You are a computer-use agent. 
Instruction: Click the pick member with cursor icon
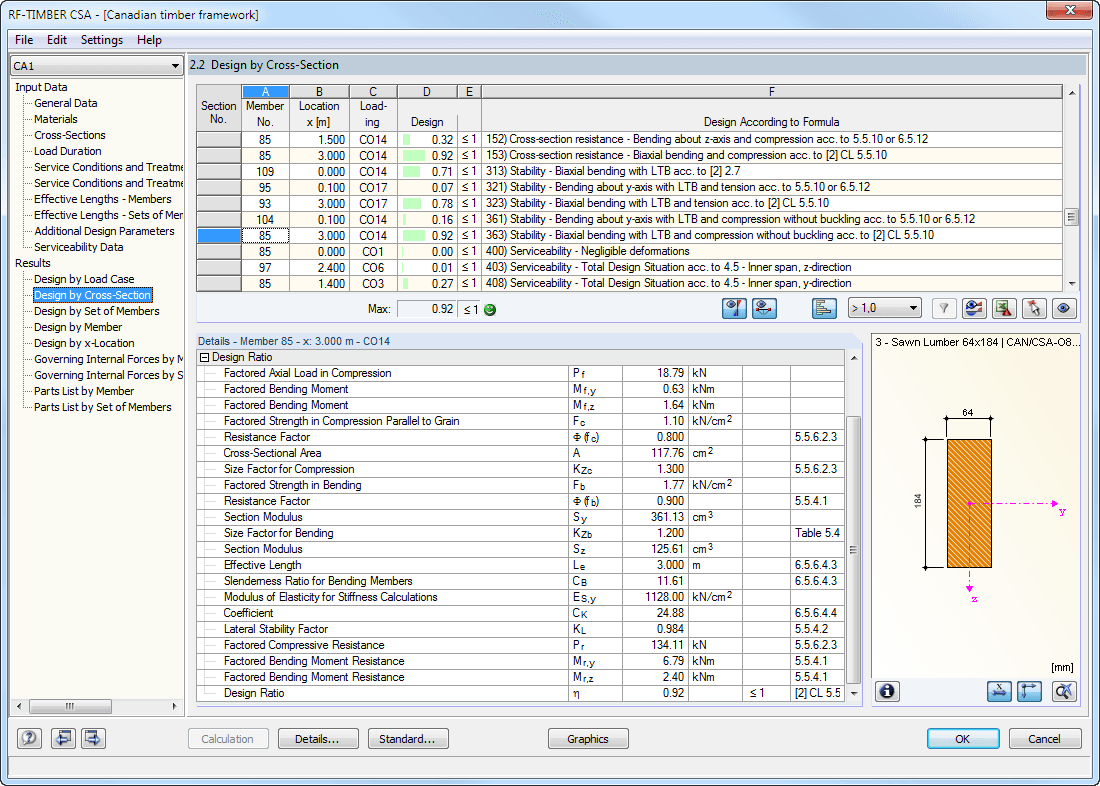(1035, 308)
